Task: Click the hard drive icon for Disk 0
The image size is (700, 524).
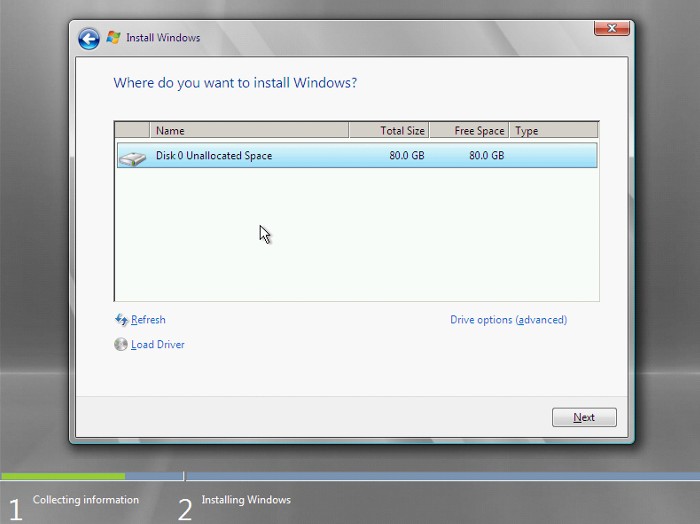Action: click(x=133, y=158)
